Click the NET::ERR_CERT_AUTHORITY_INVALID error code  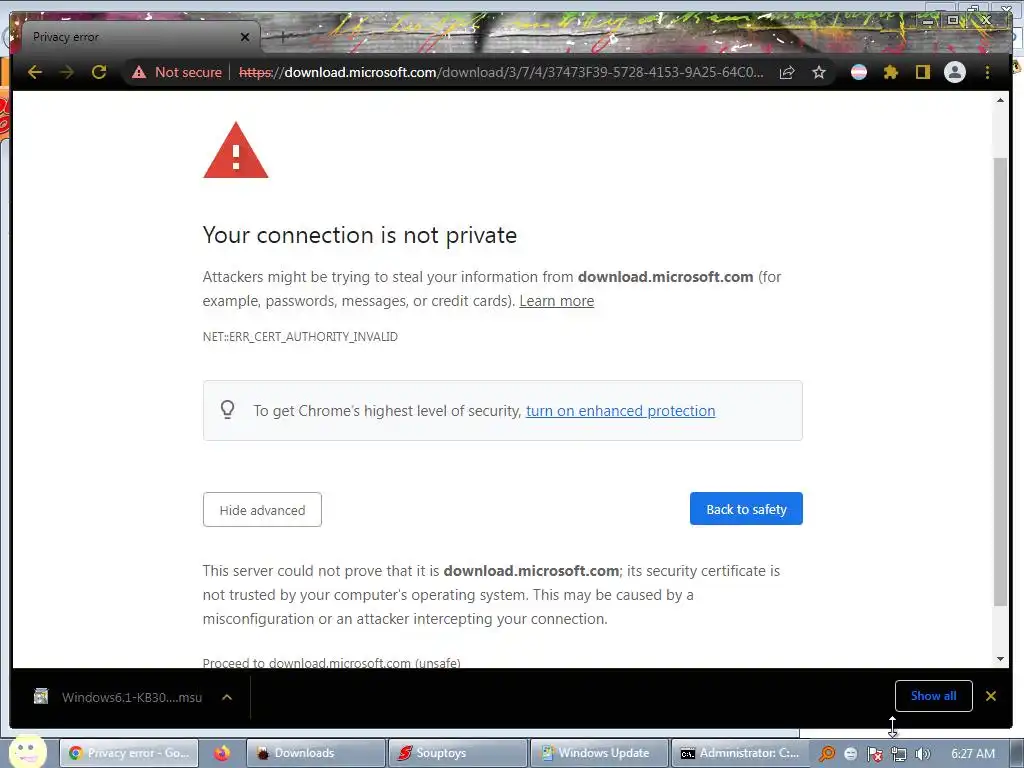coord(300,337)
